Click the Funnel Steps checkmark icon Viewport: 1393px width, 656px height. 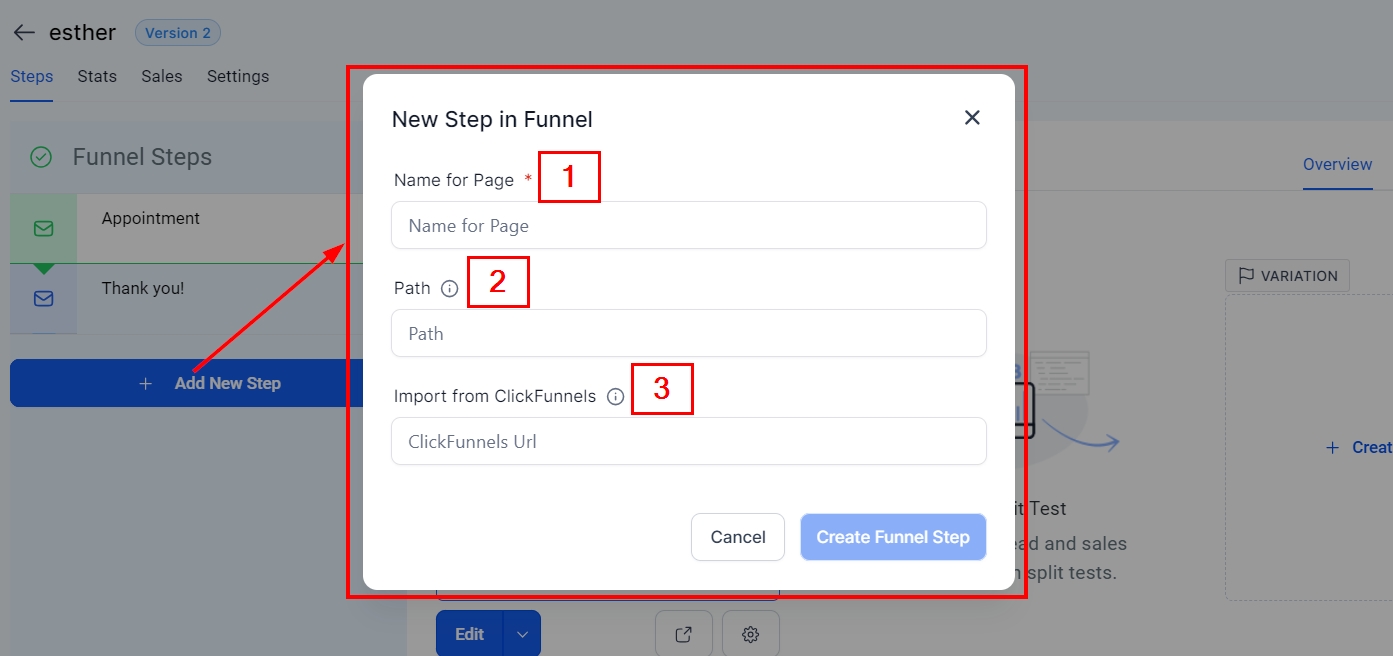coord(41,157)
